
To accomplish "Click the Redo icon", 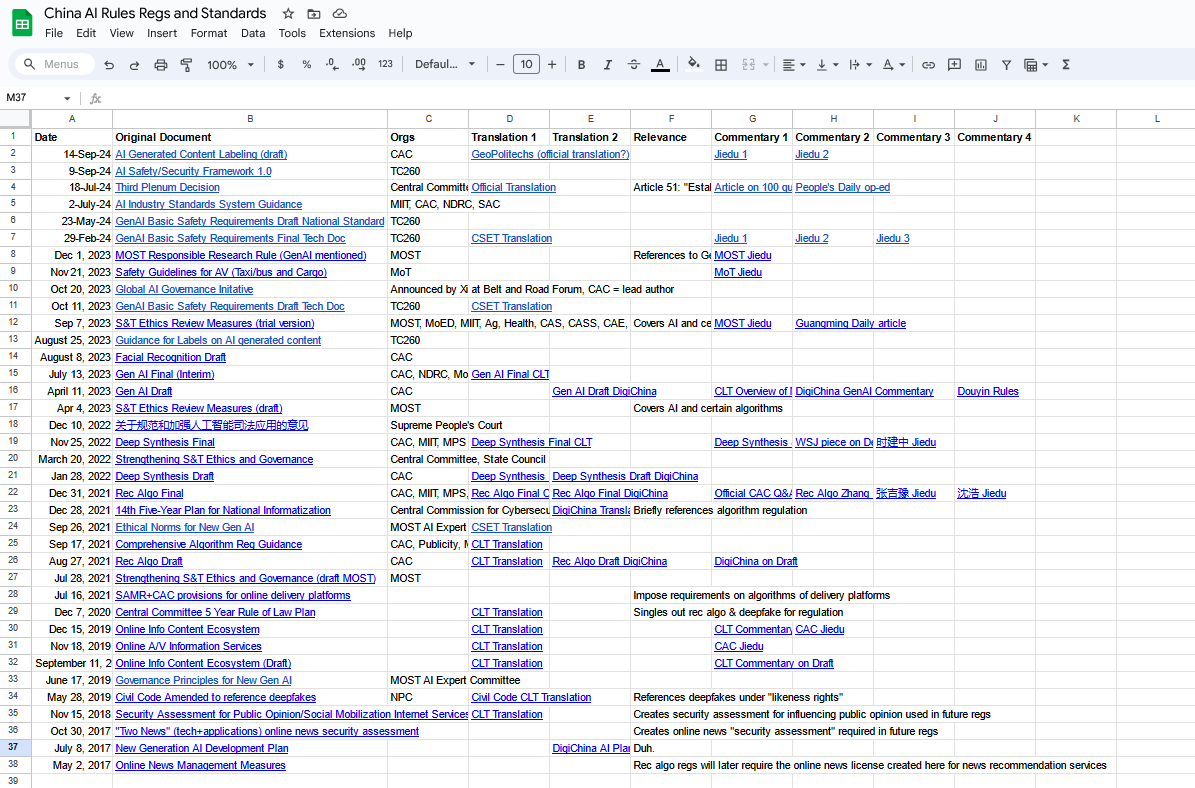I will 134,65.
